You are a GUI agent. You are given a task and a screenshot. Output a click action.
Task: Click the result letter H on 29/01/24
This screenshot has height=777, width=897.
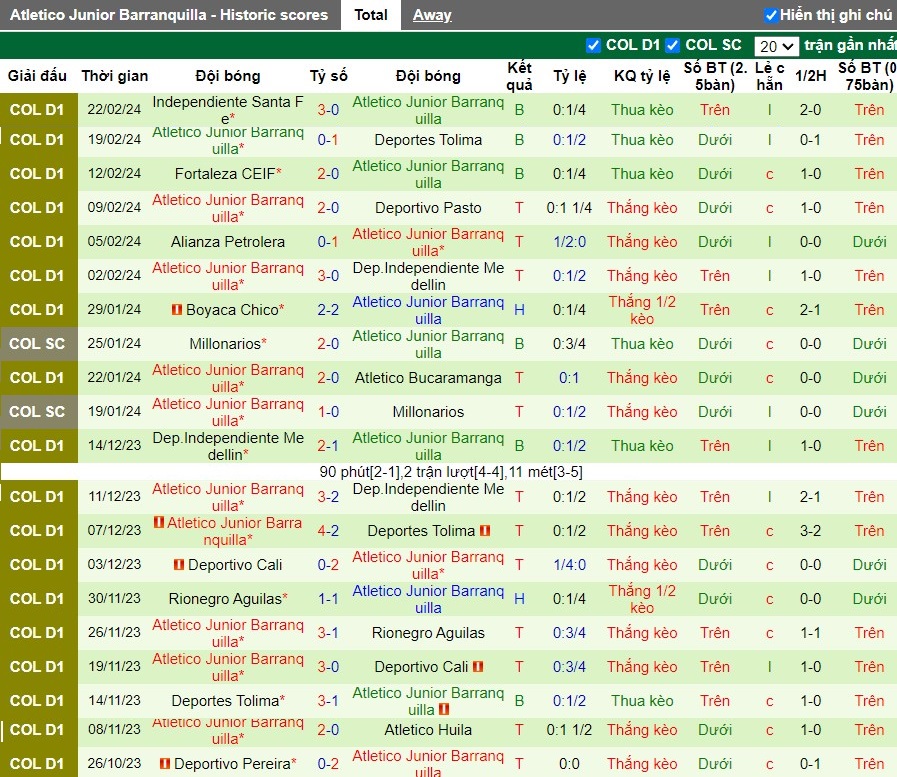click(x=519, y=310)
